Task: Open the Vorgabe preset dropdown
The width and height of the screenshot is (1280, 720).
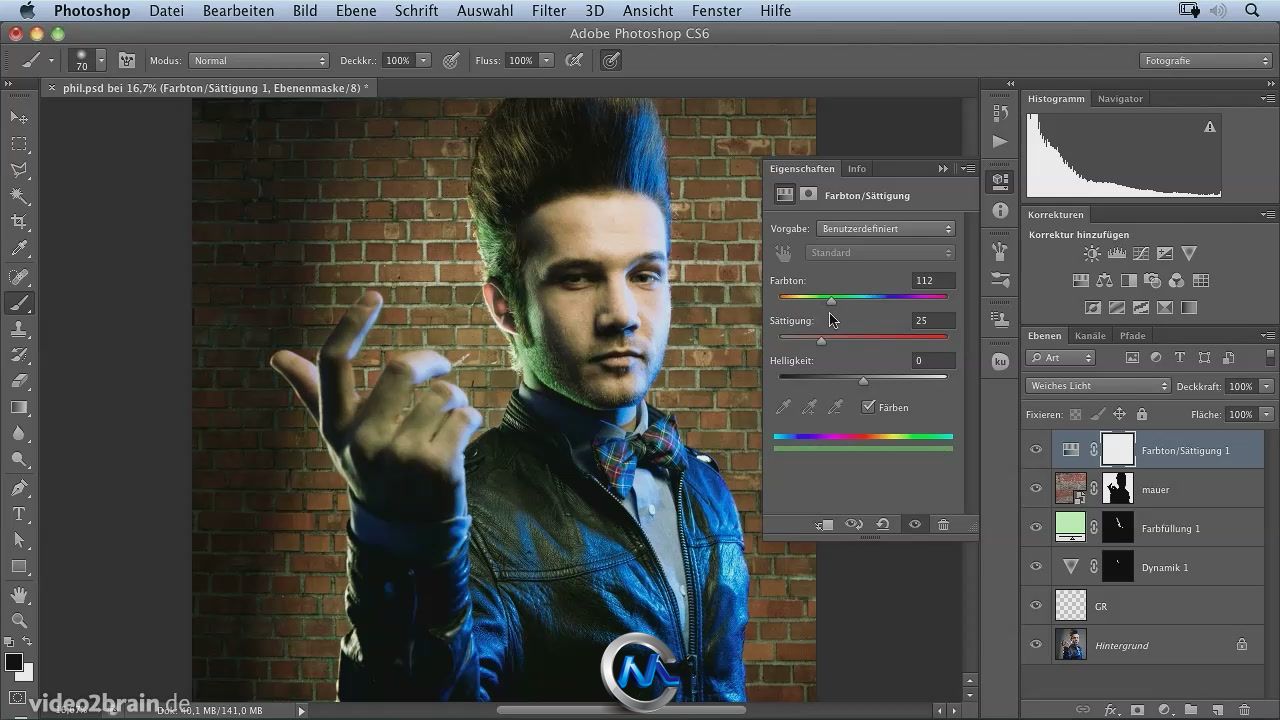Action: [x=886, y=229]
